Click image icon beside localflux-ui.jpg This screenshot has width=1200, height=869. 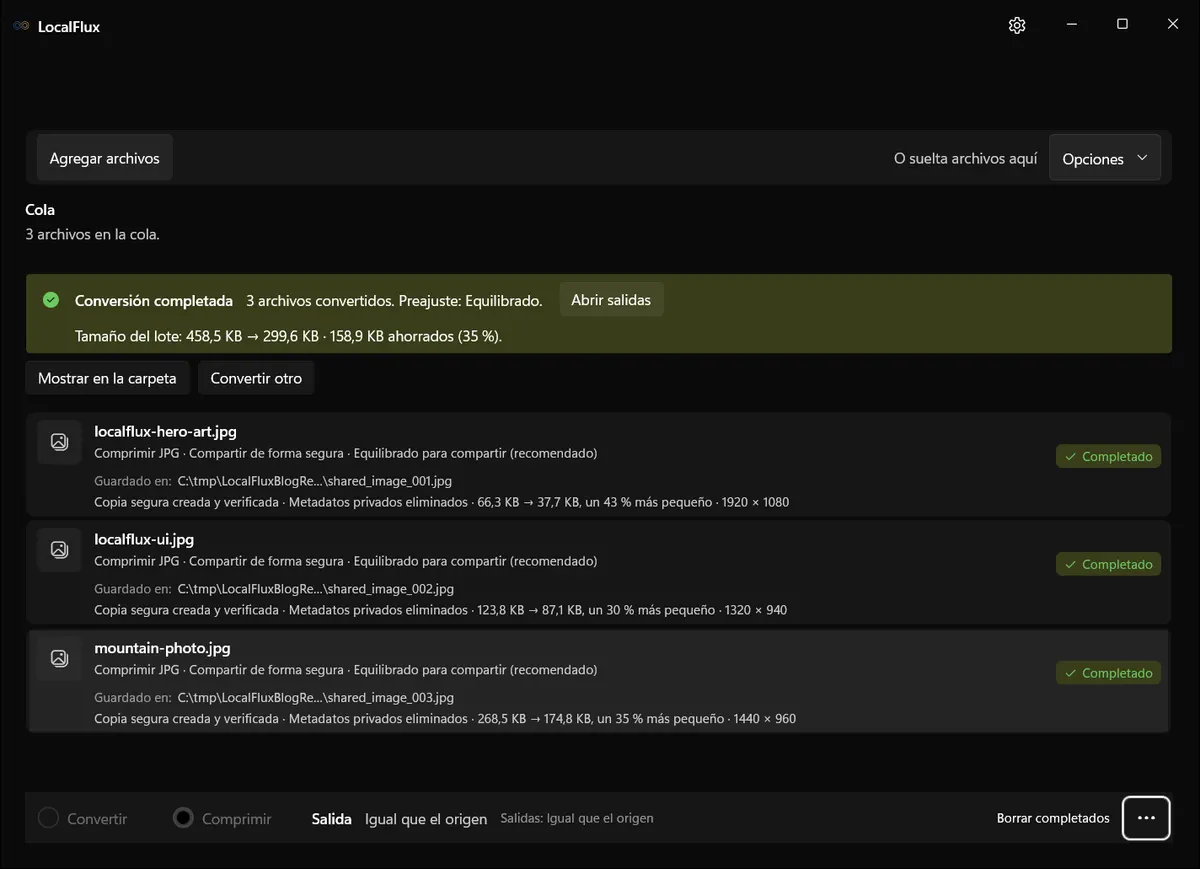coord(59,549)
